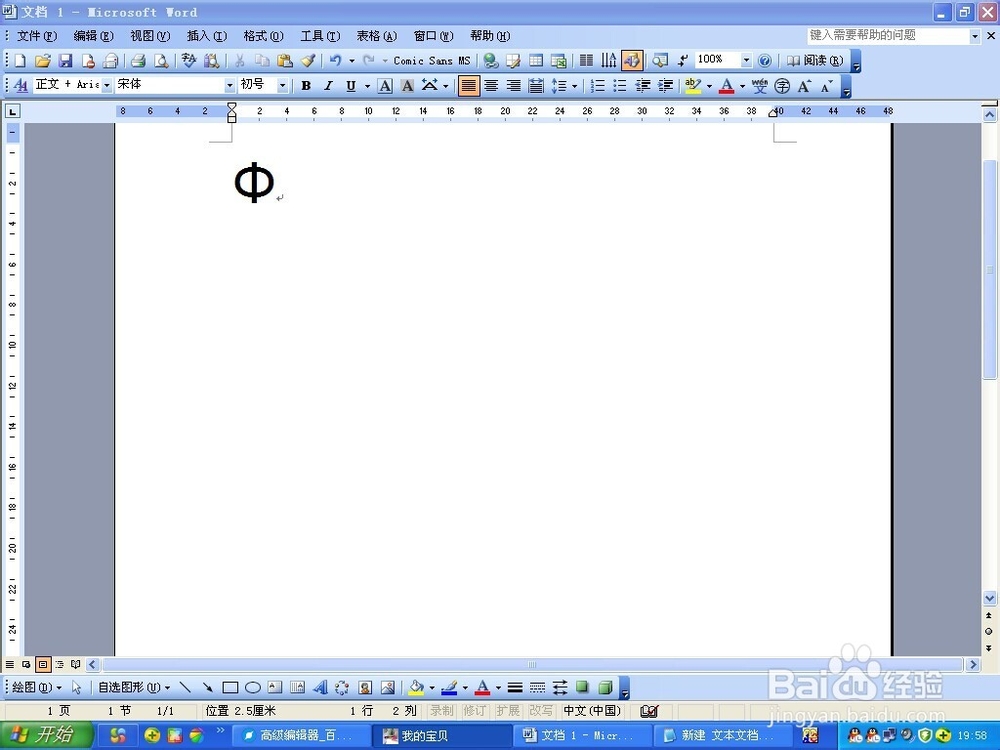Open the zoom 100% dropdown
1000x750 pixels.
click(746, 60)
